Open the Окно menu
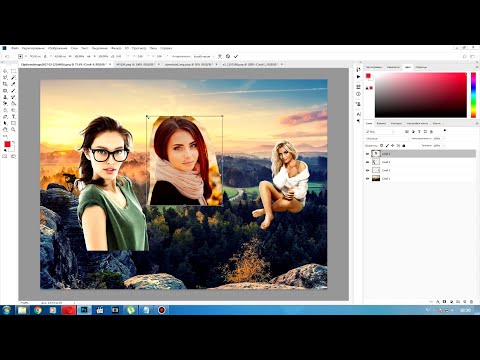The width and height of the screenshot is (480, 360). (153, 48)
